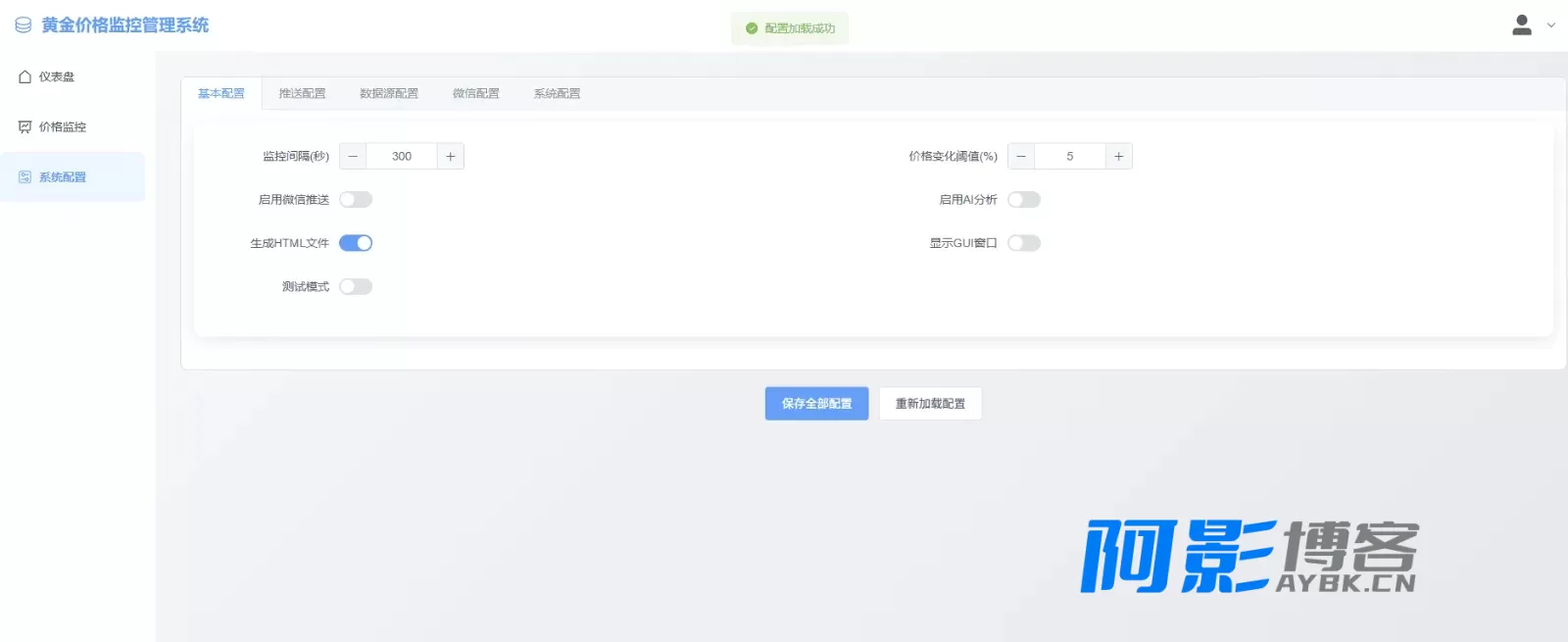
Task: Click the 系统配置 sidebar icon
Action: 25,177
